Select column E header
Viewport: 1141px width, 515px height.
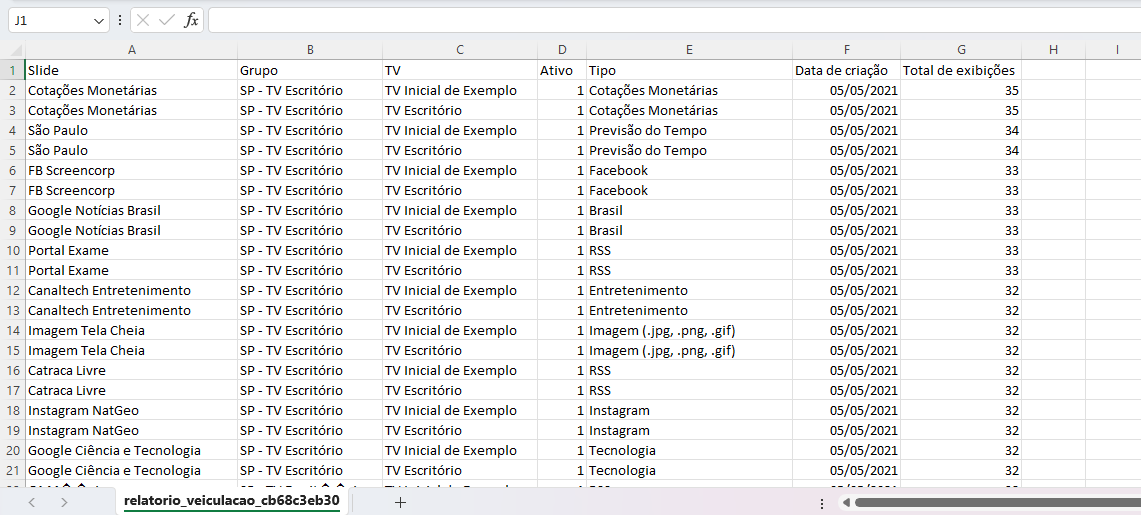689,50
